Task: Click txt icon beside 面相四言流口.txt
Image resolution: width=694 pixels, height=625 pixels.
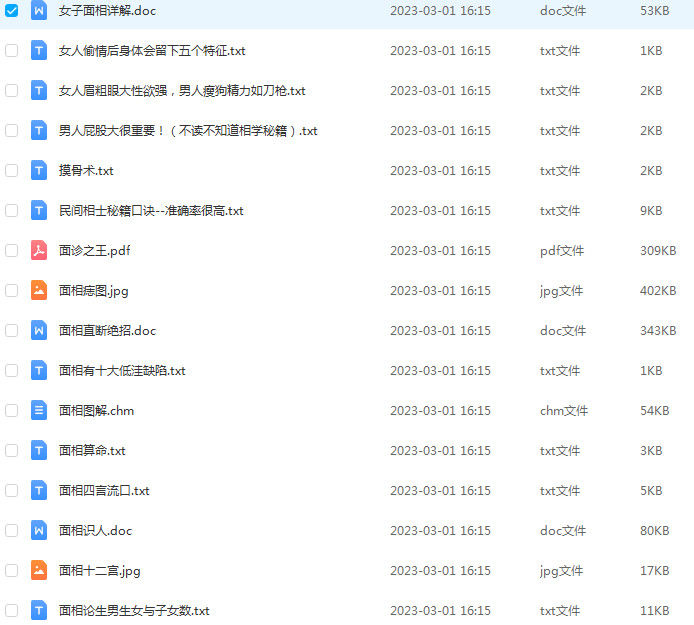Action: (x=39, y=490)
